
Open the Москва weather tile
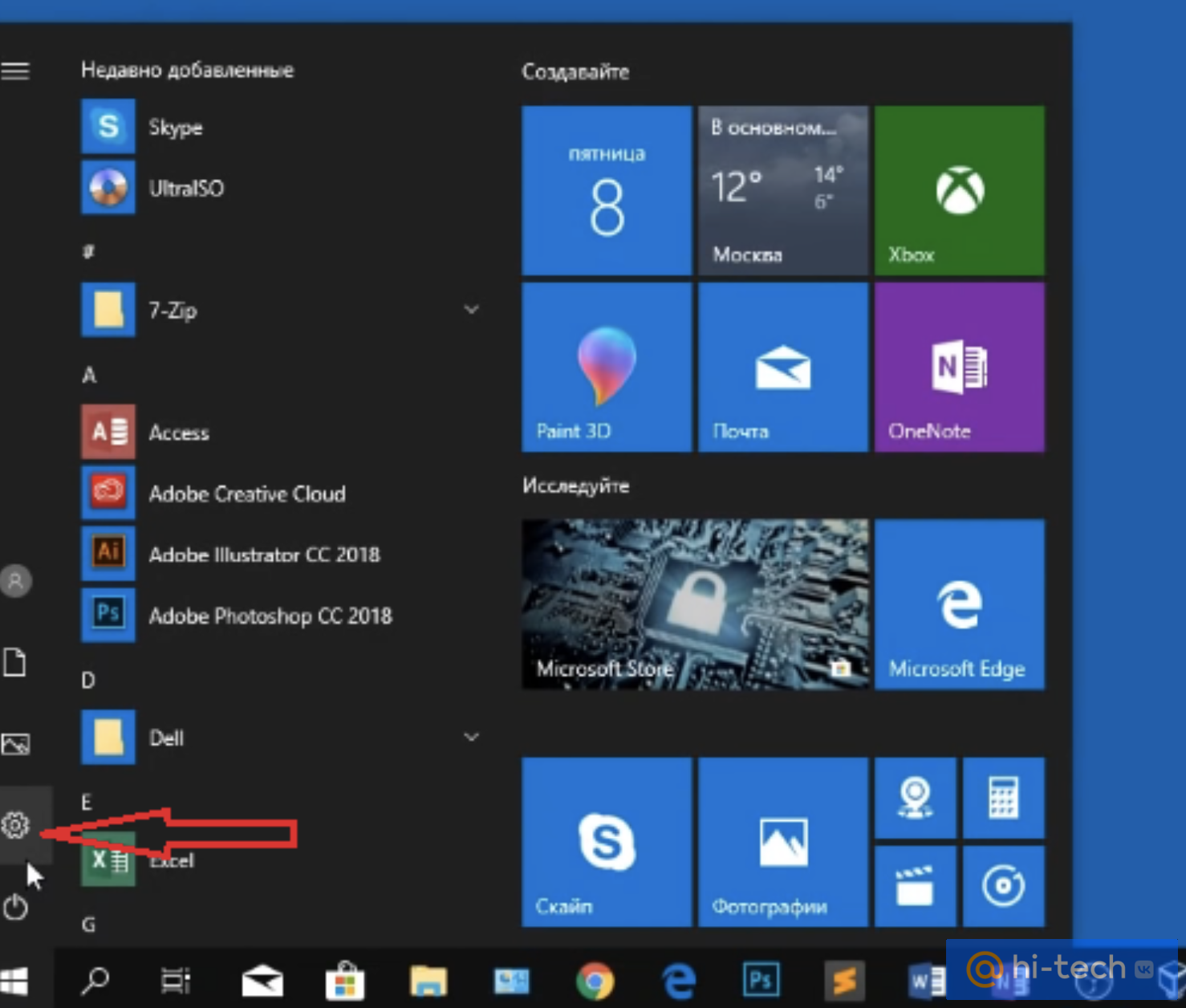coord(783,190)
